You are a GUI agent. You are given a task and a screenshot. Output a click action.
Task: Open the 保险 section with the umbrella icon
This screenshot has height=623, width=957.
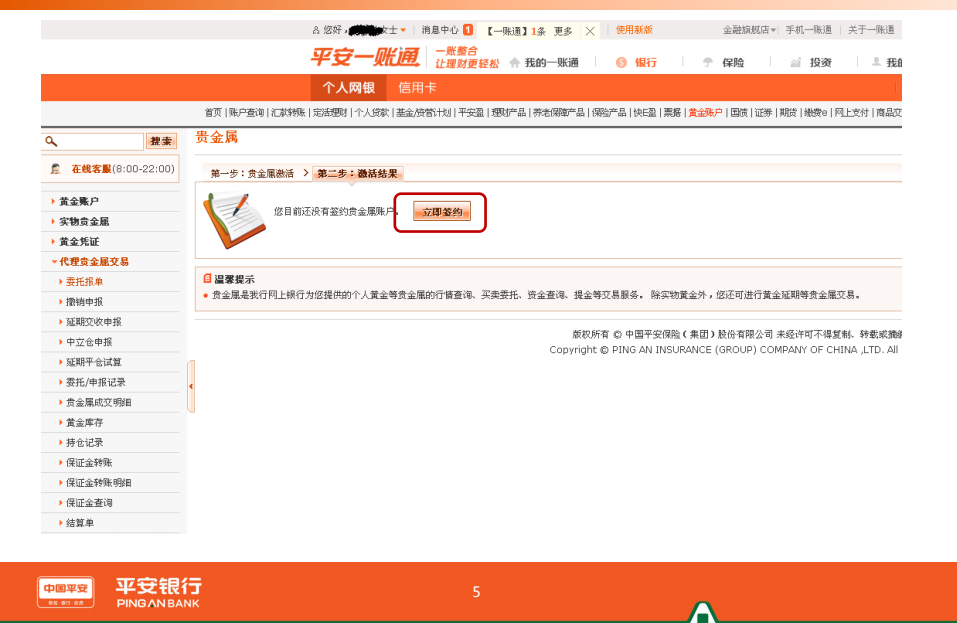pyautogui.click(x=724, y=62)
